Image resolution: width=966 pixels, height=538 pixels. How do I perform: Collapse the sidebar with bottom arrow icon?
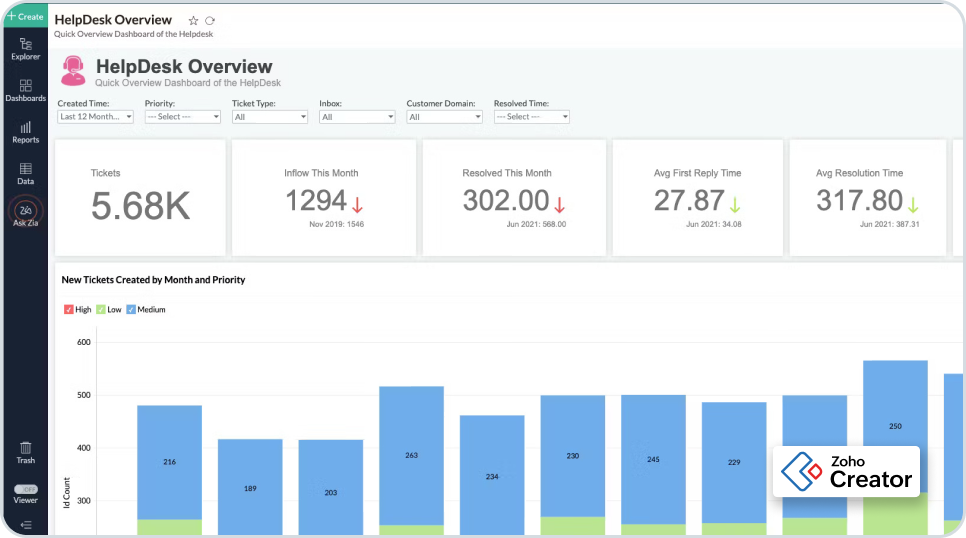[x=25, y=525]
